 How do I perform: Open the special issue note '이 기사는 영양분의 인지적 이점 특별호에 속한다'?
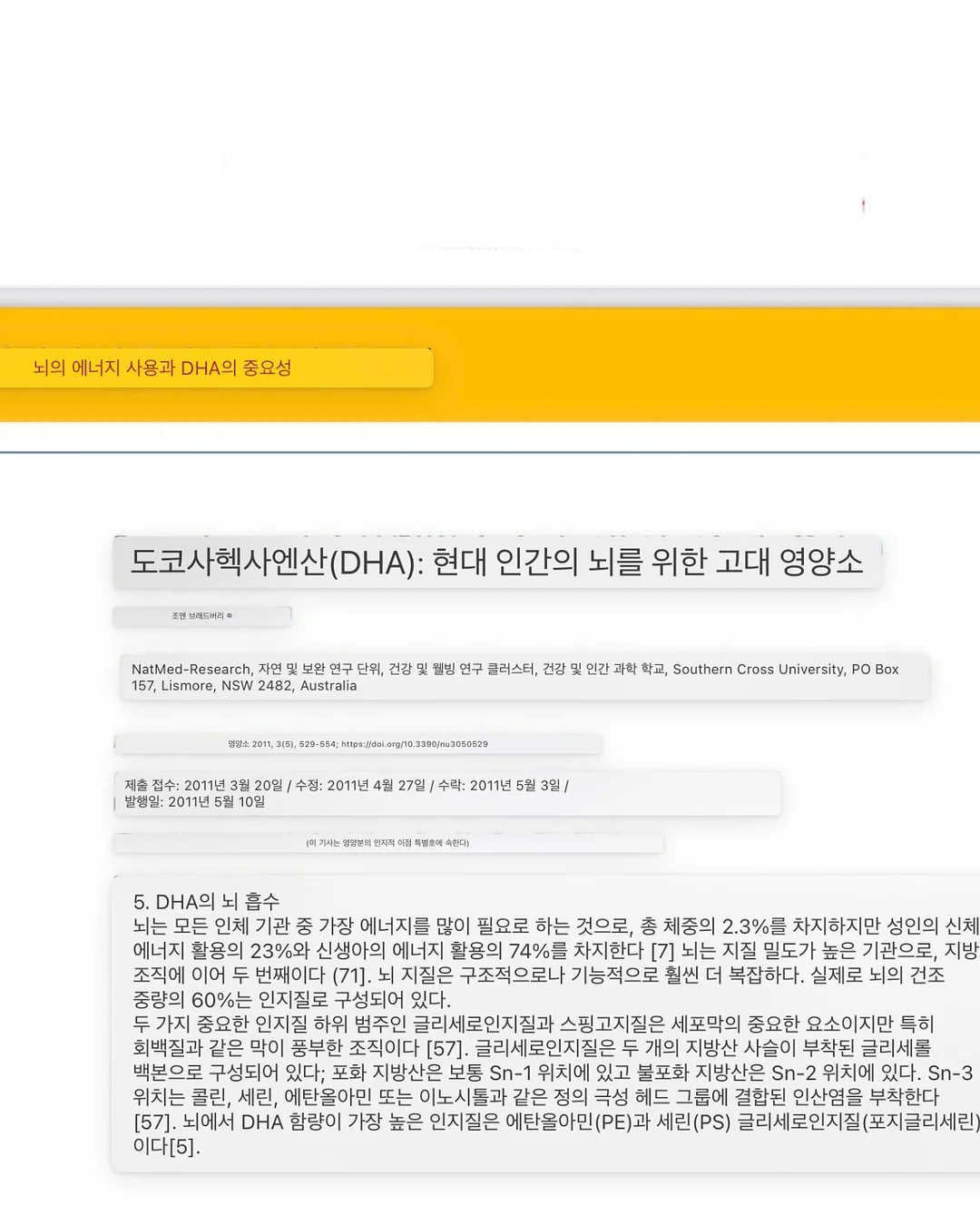click(387, 843)
